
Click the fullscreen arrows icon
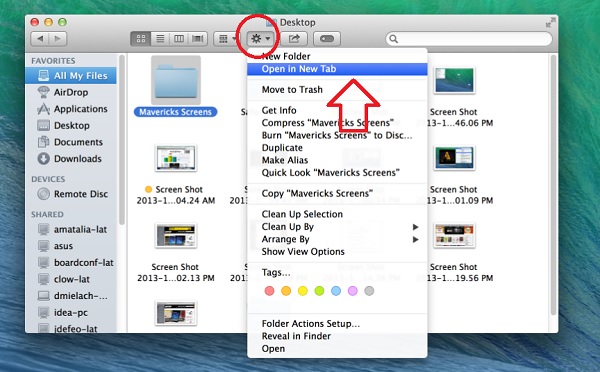click(550, 23)
